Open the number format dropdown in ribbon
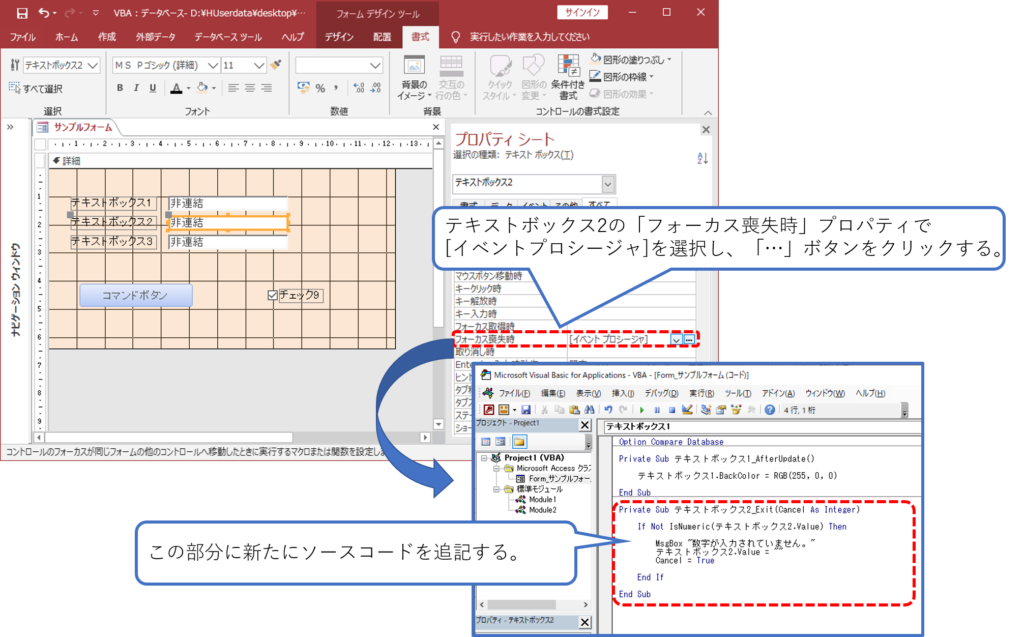Image resolution: width=1024 pixels, height=637 pixels. coord(375,65)
